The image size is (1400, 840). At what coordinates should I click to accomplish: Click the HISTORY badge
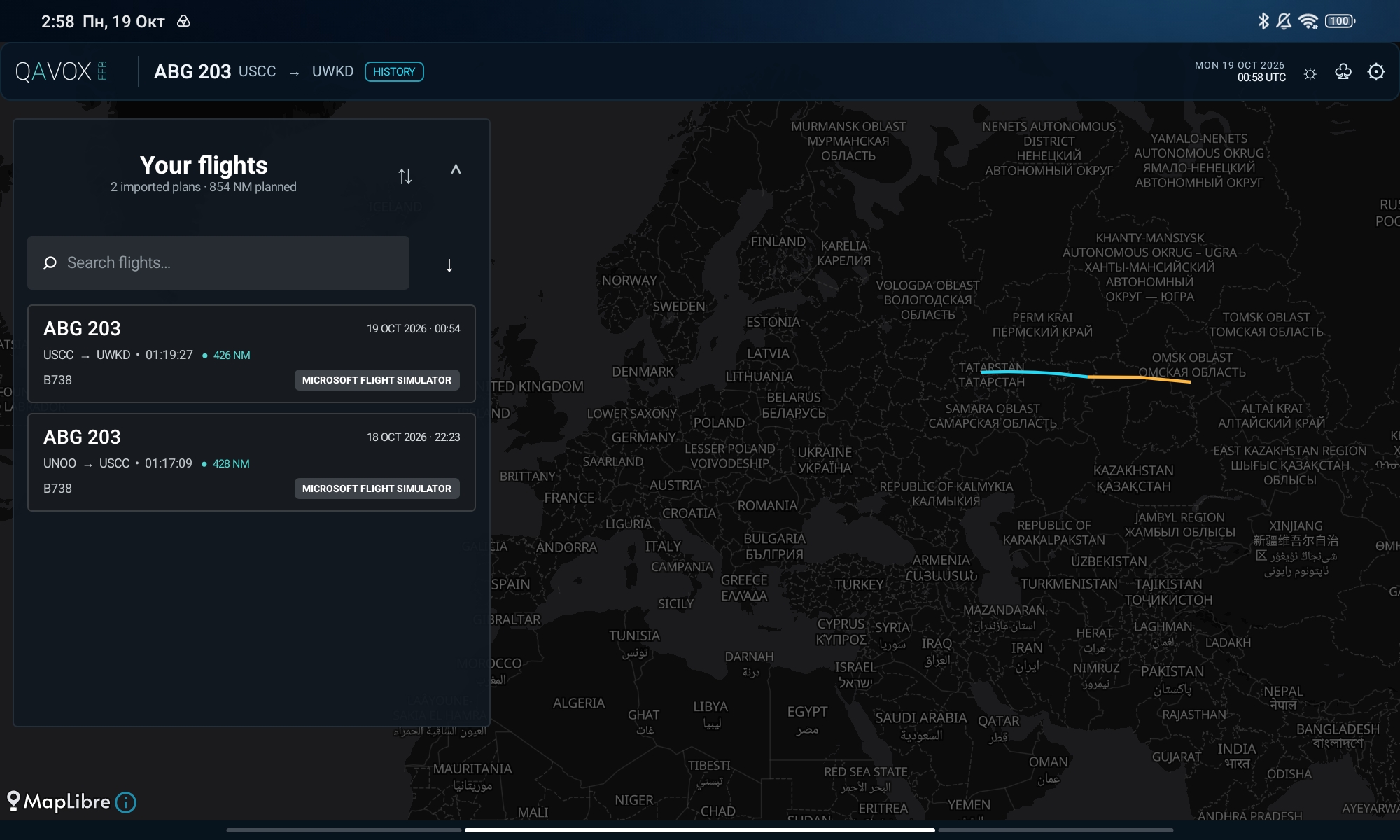pos(394,71)
